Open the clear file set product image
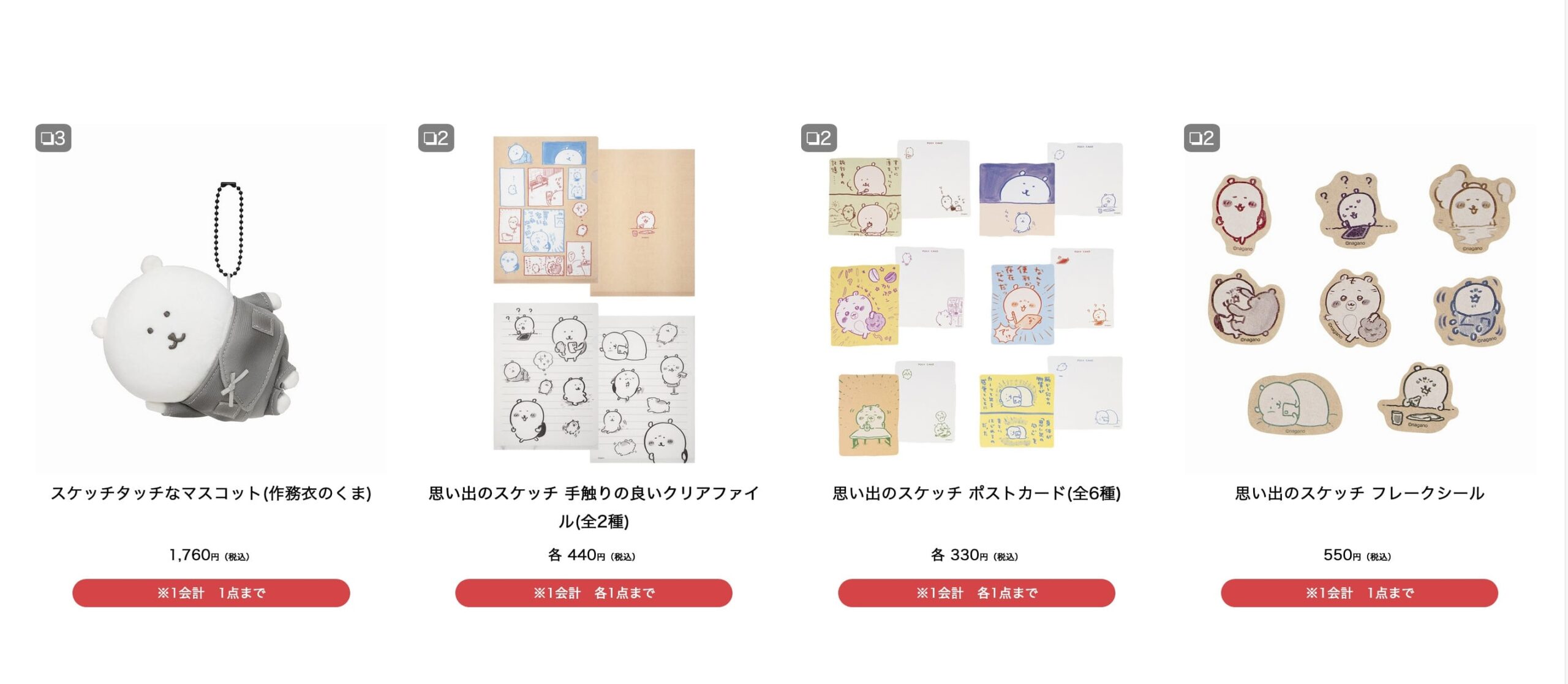 pyautogui.click(x=594, y=299)
